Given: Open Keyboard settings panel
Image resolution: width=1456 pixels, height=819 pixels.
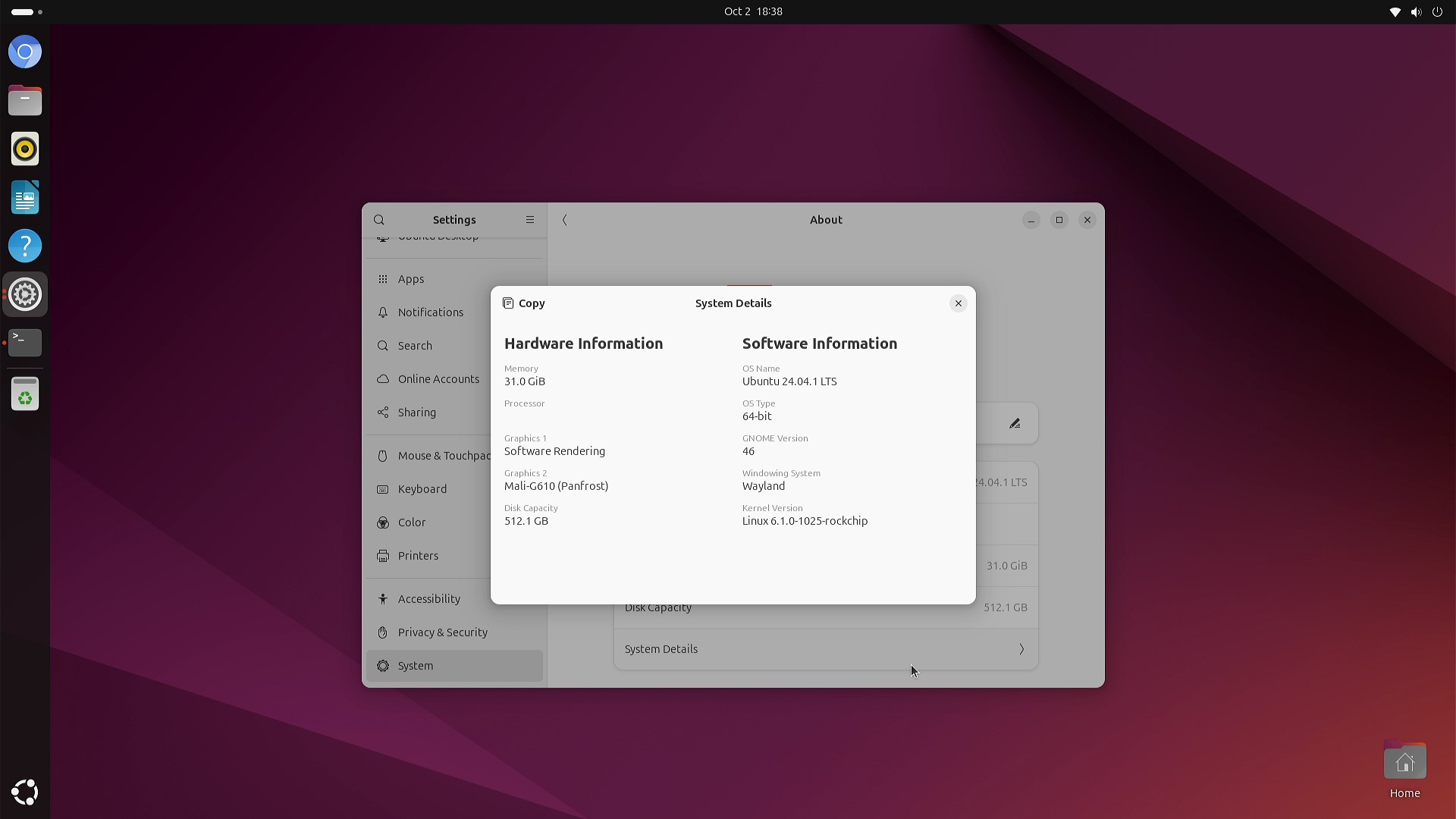Looking at the screenshot, I should pyautogui.click(x=422, y=489).
